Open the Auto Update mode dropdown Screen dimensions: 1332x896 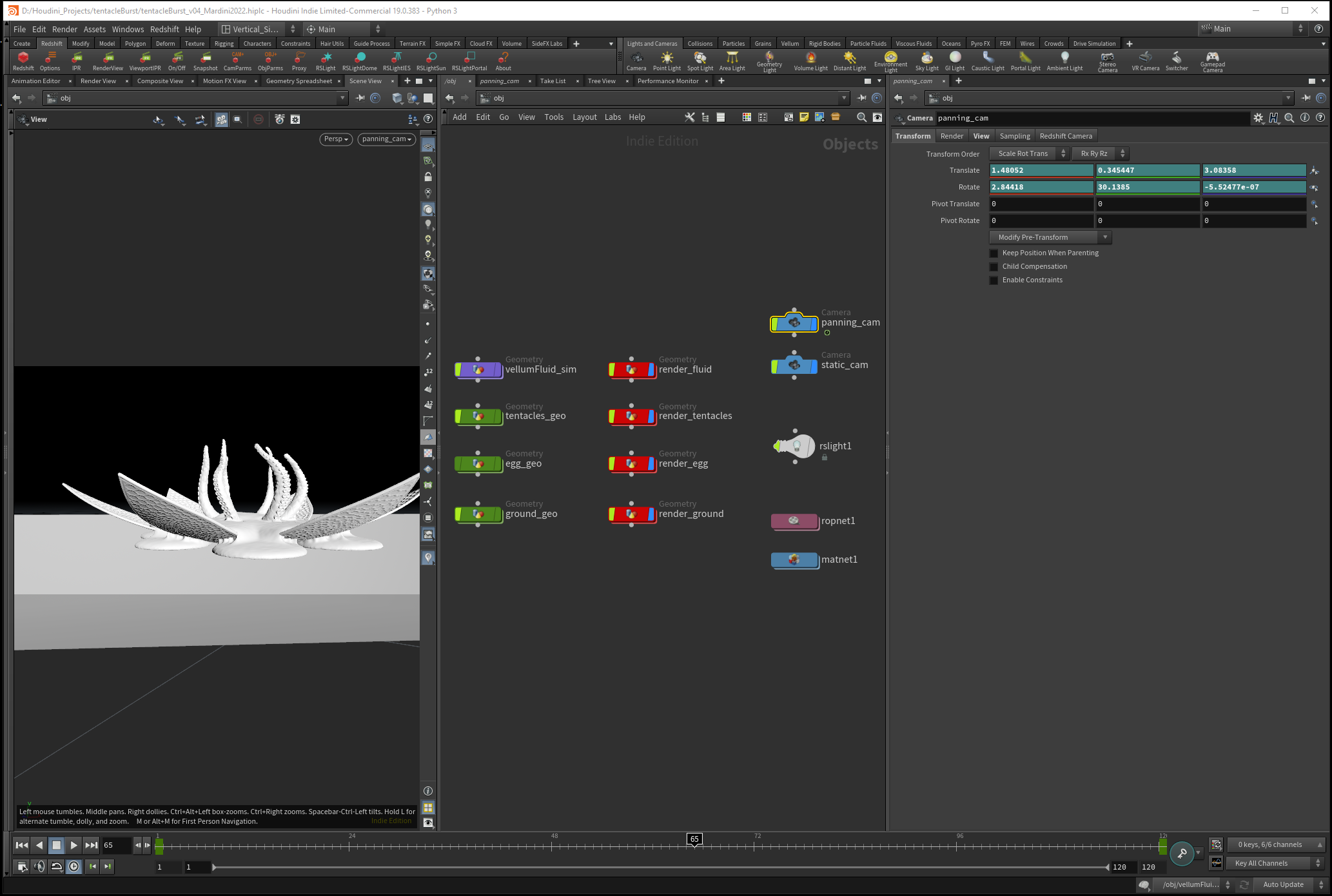coord(1289,884)
